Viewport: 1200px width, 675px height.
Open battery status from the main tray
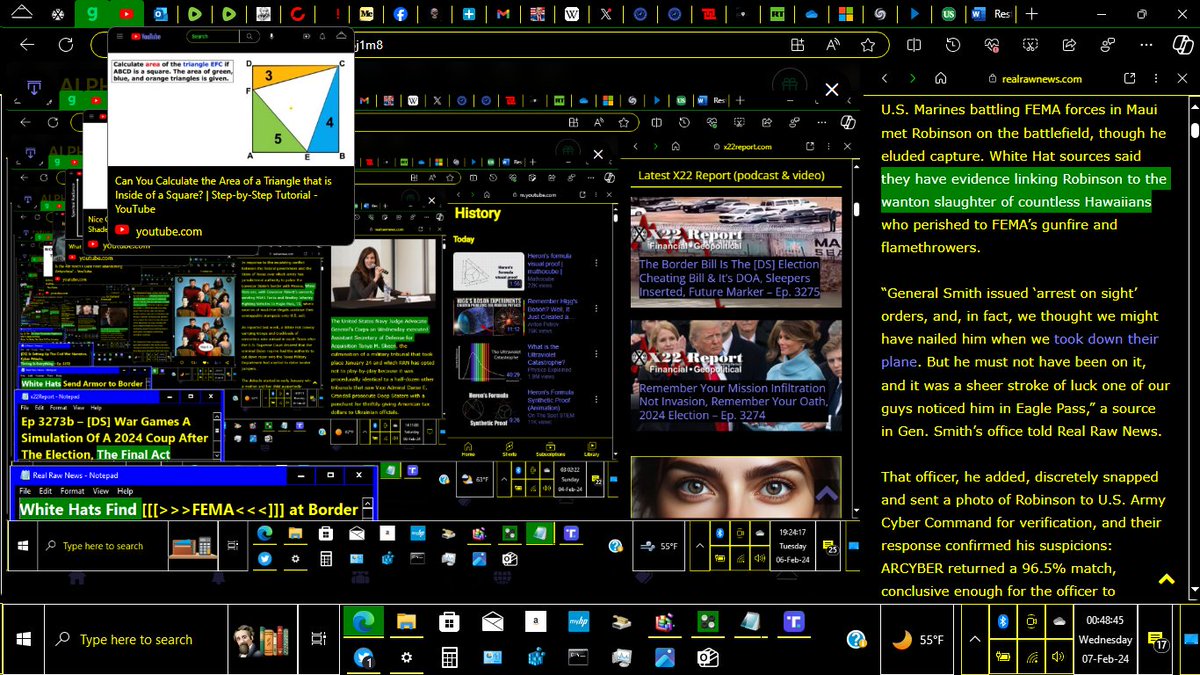[x=1003, y=657]
